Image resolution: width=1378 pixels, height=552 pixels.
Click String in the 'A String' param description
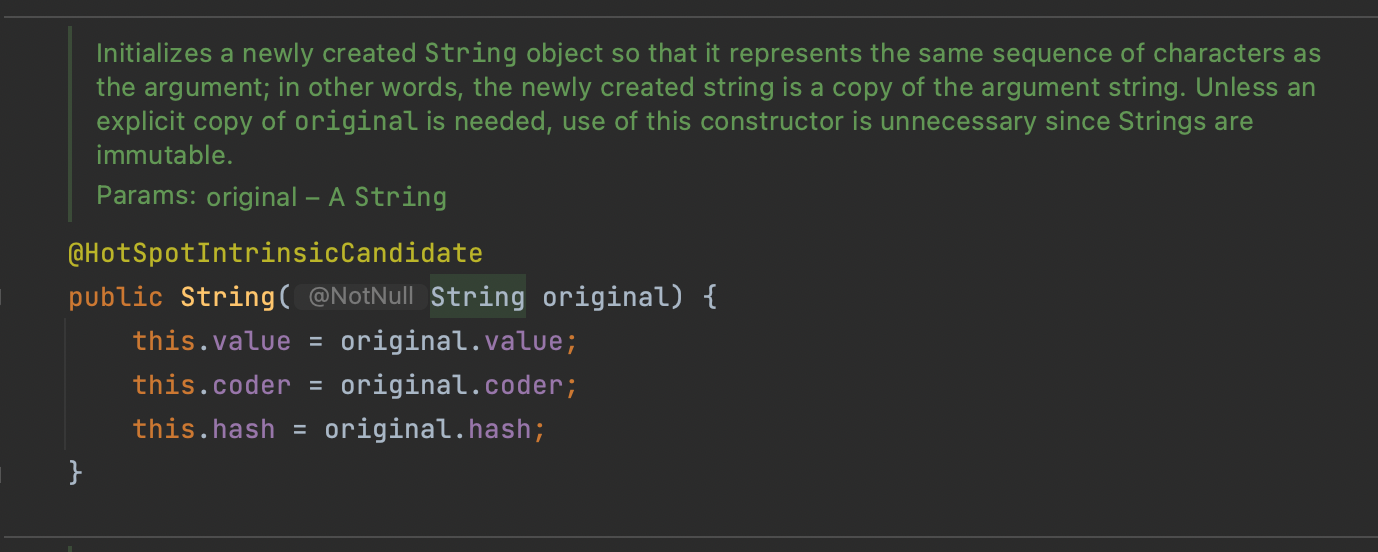(x=400, y=197)
